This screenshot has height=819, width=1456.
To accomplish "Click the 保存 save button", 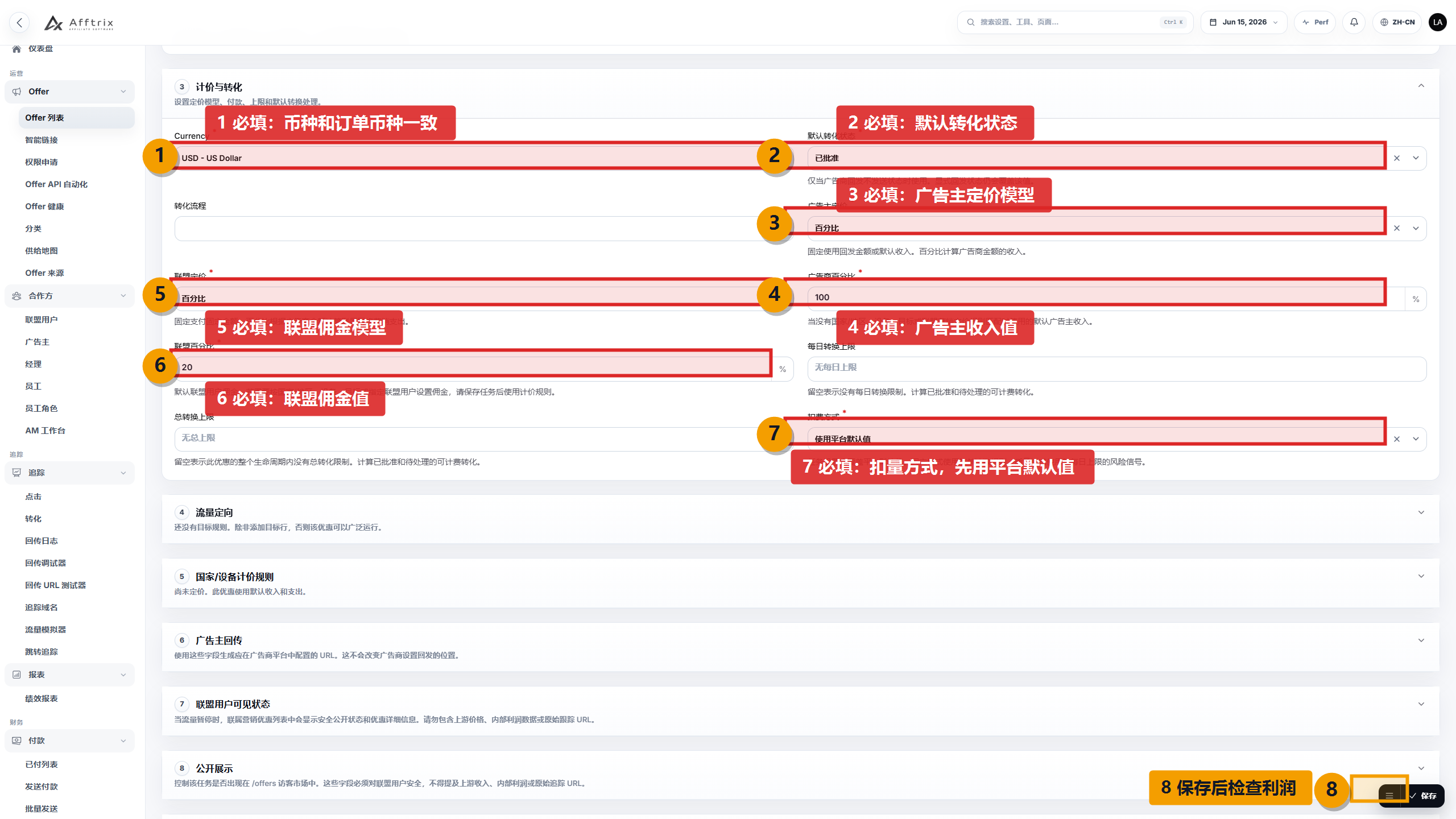I will pyautogui.click(x=1424, y=796).
